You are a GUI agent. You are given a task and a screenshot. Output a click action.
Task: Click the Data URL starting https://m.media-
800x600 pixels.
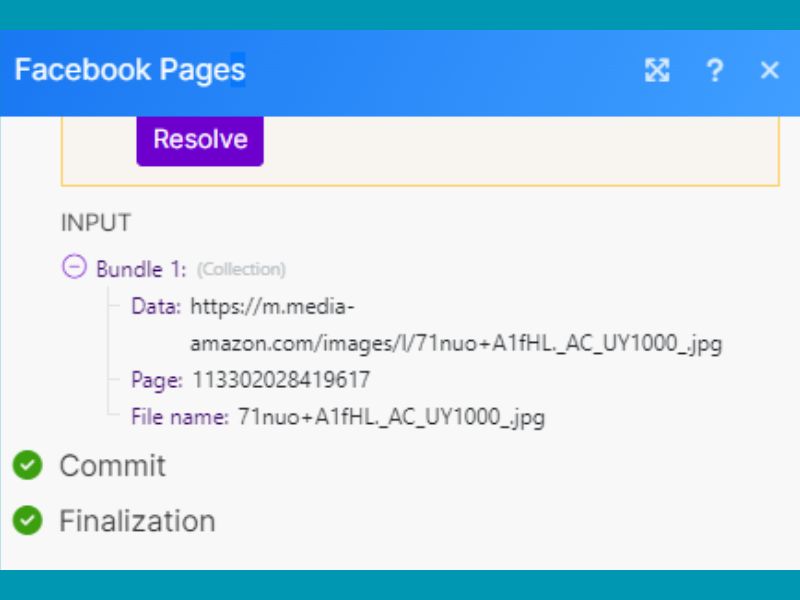[456, 324]
